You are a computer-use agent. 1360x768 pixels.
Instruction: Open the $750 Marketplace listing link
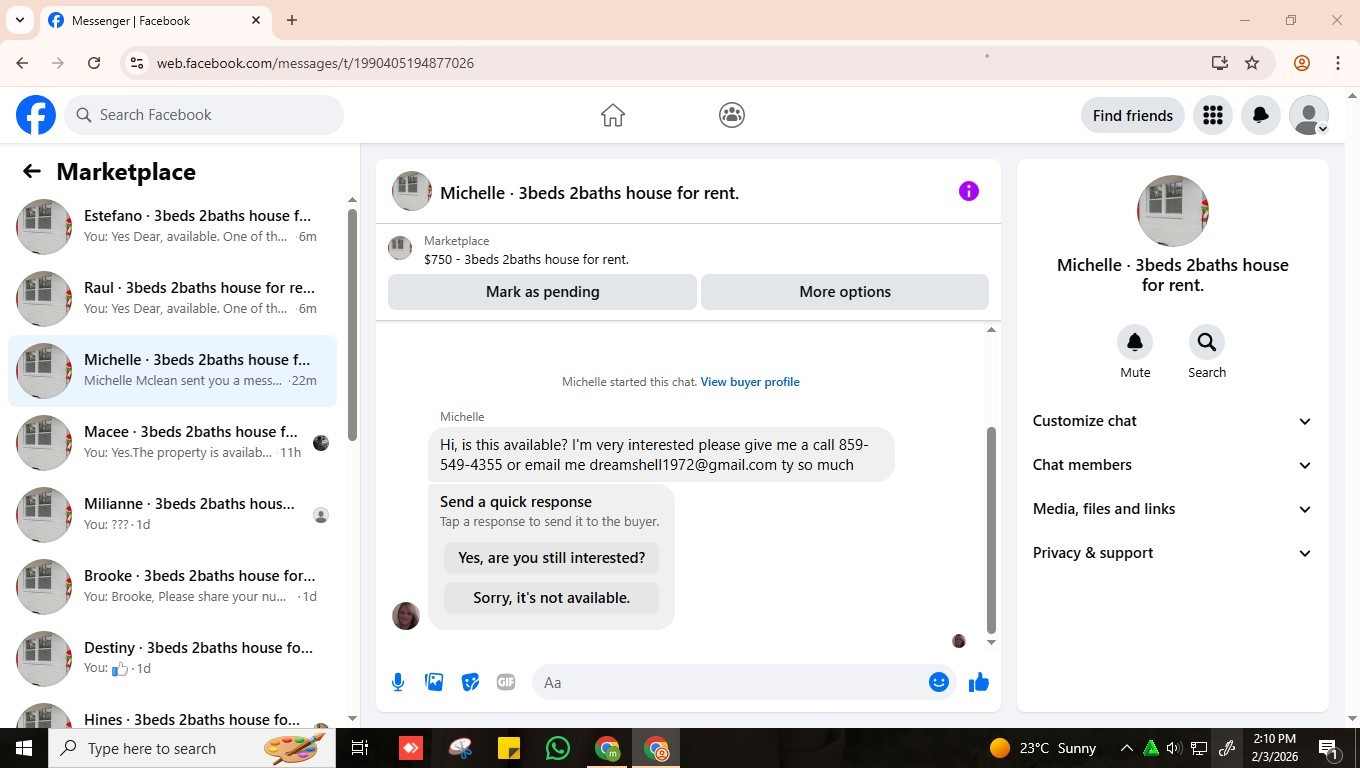(x=526, y=259)
